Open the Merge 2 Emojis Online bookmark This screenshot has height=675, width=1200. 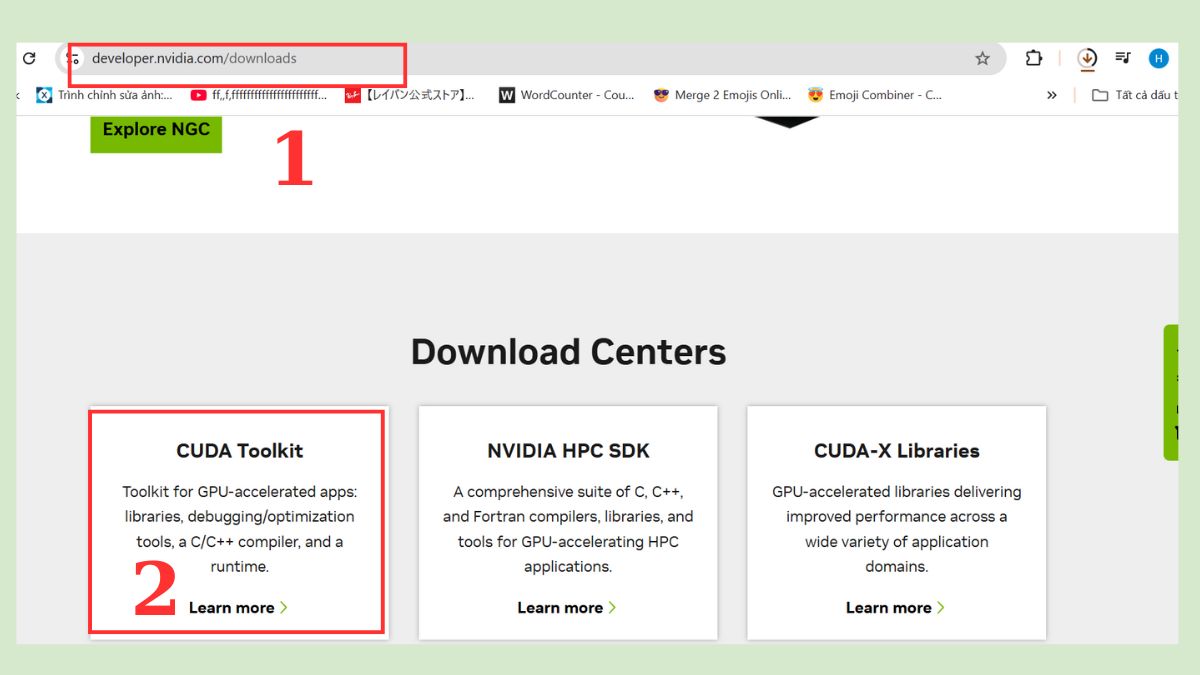click(x=722, y=95)
